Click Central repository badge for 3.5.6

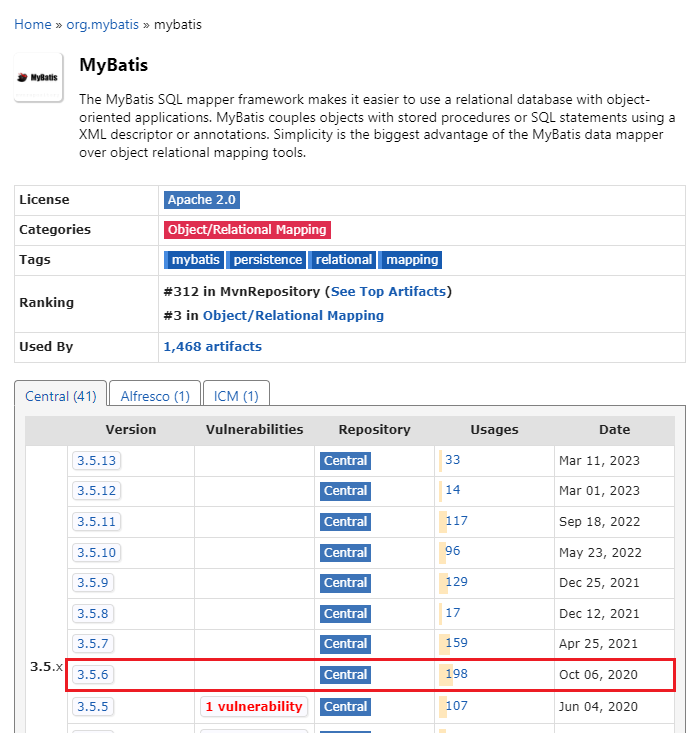(x=345, y=675)
